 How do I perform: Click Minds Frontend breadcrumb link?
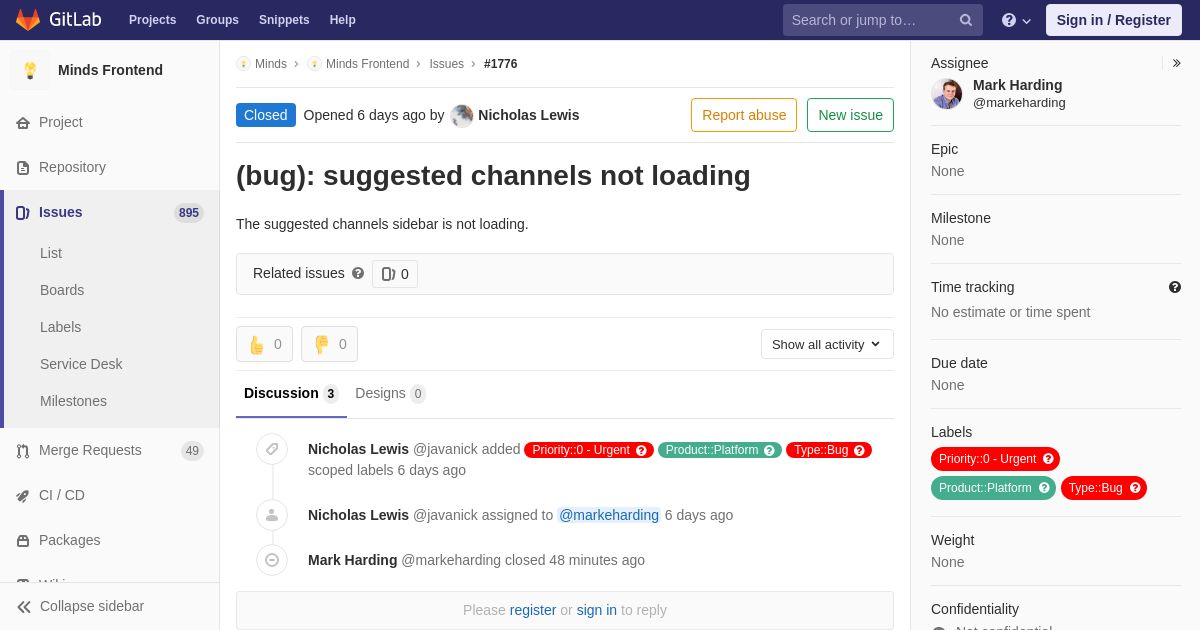[367, 64]
